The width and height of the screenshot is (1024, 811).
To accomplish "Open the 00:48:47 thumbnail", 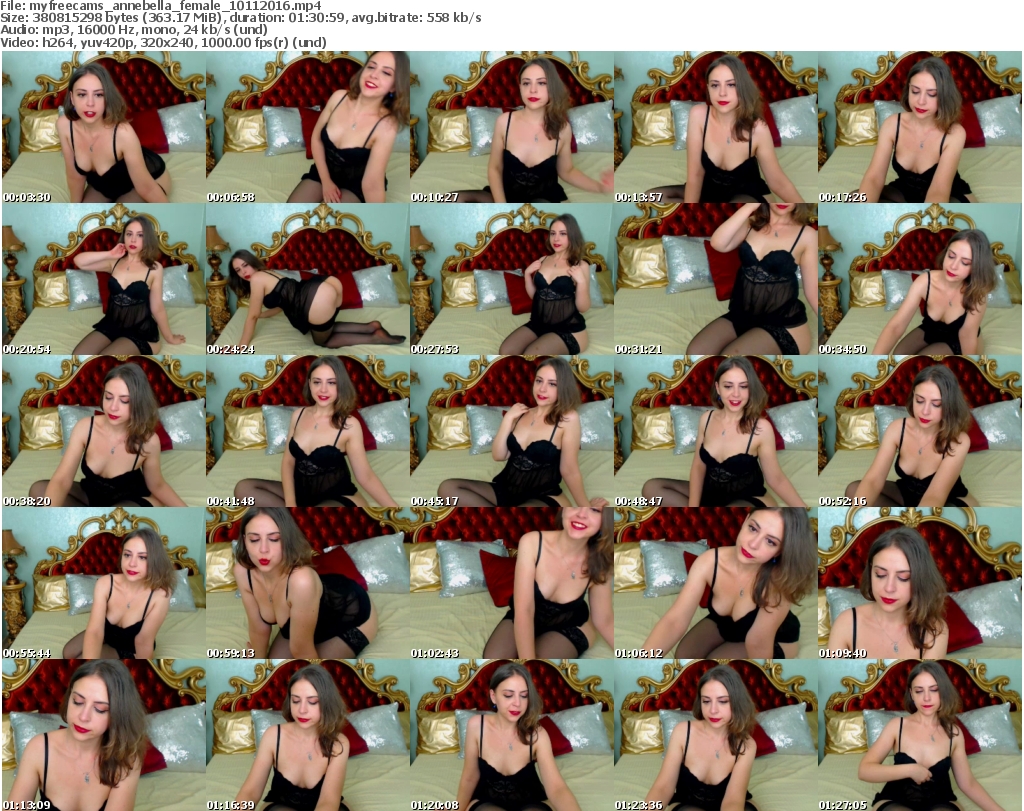I will point(715,432).
